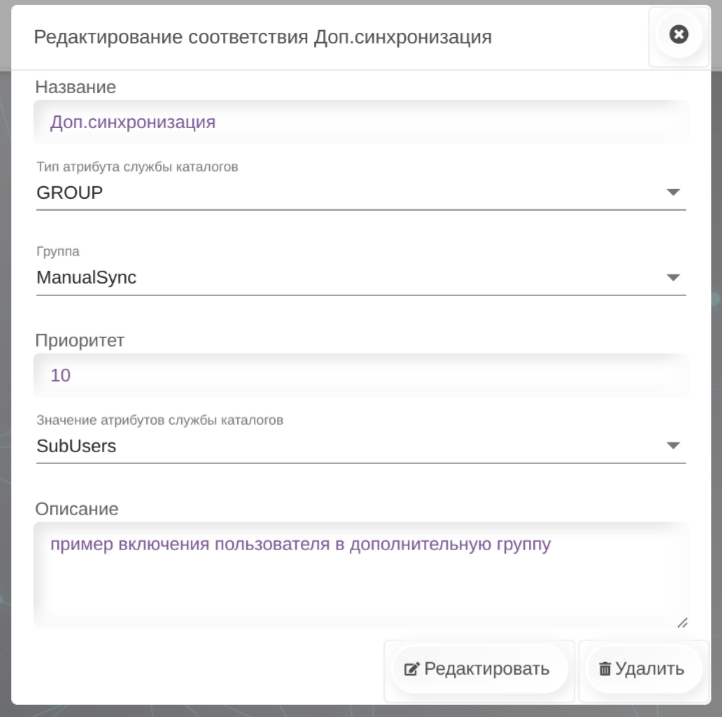
Task: Focus the Название field with Доп.синхронизация
Action: (360, 123)
